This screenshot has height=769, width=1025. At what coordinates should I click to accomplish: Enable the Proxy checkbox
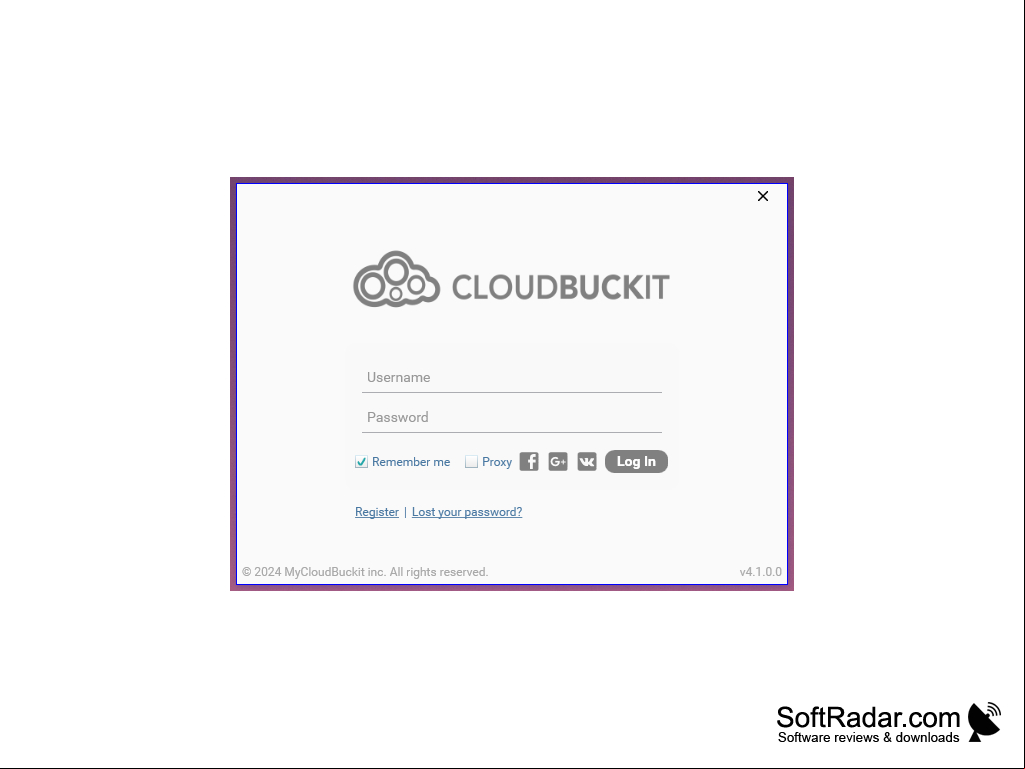click(471, 462)
